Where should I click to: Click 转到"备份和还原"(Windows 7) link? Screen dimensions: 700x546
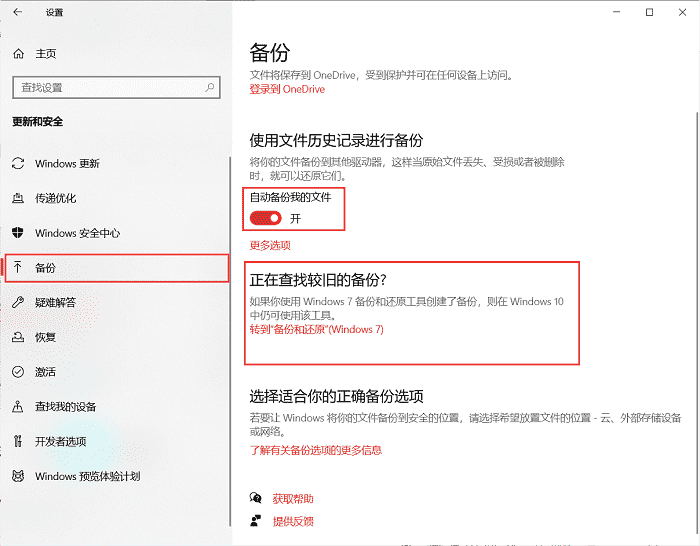[x=317, y=329]
